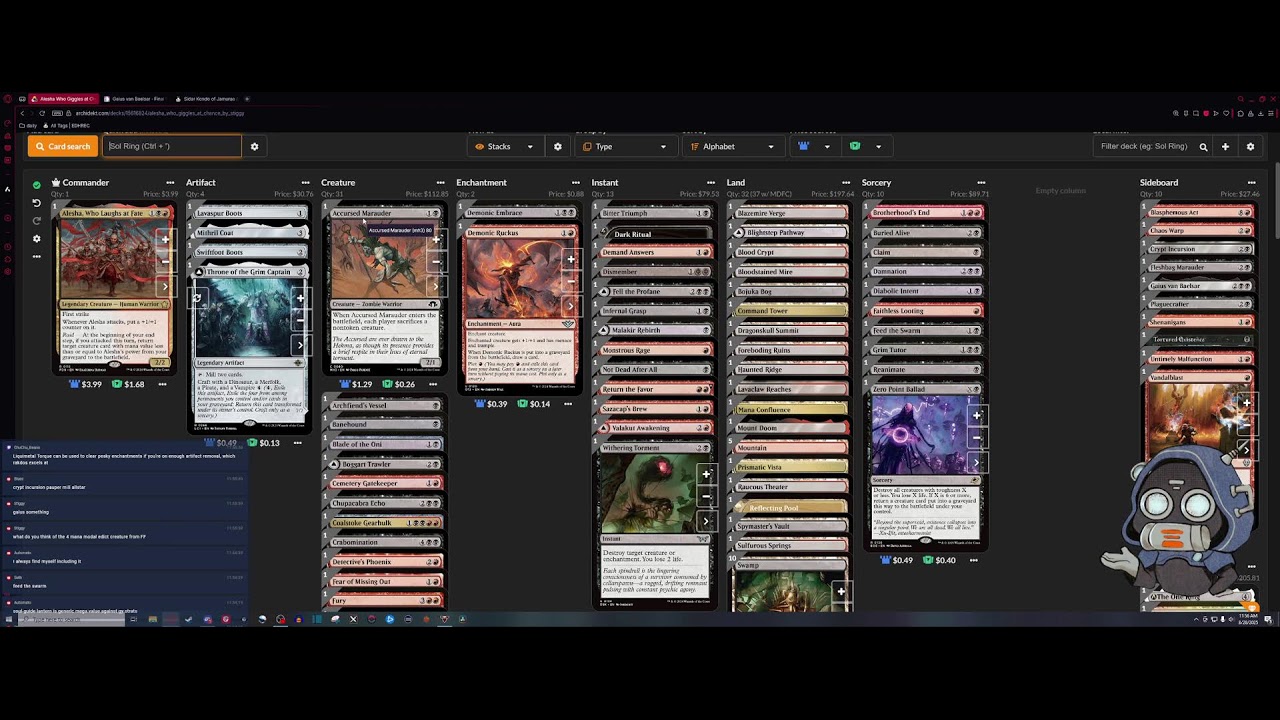Decrease quantity of Alesha commander card
The height and width of the screenshot is (720, 1280).
[x=165, y=262]
